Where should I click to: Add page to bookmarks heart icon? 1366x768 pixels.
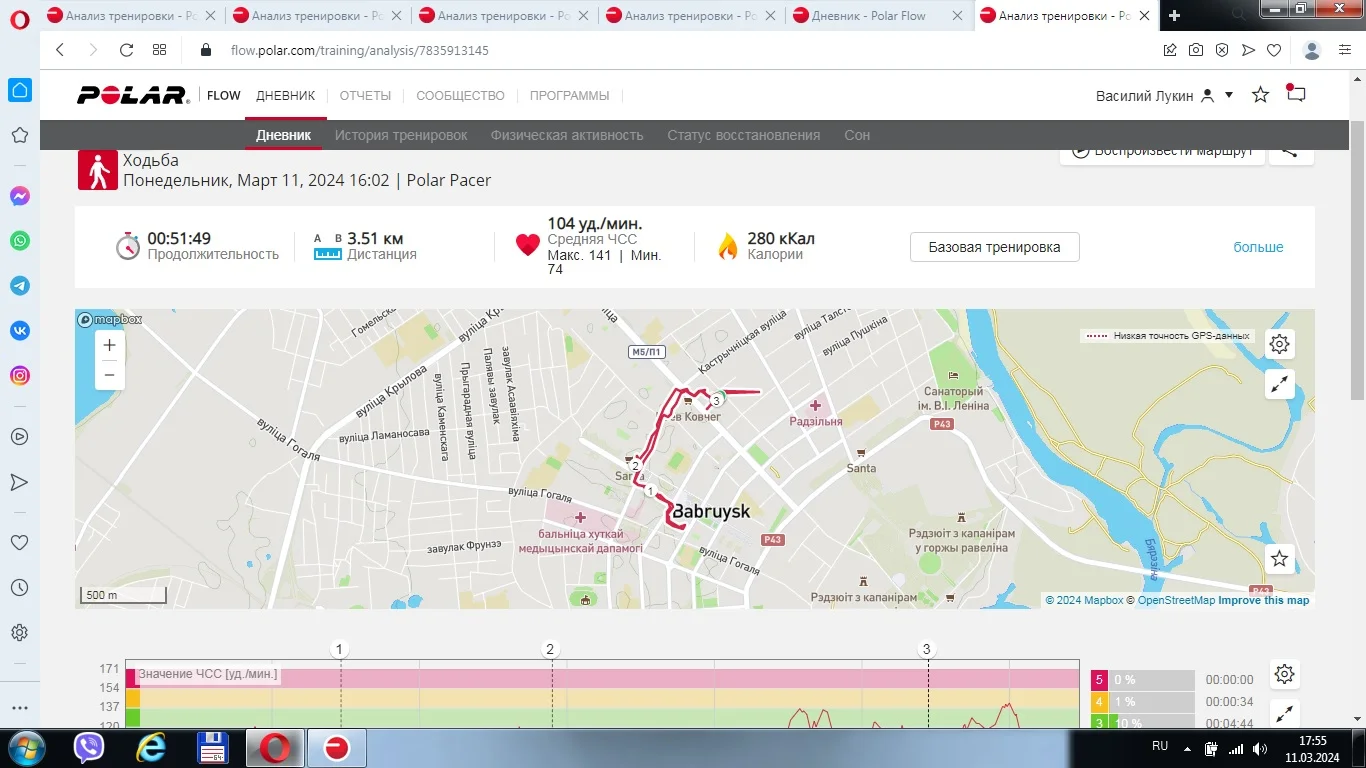tap(1274, 50)
